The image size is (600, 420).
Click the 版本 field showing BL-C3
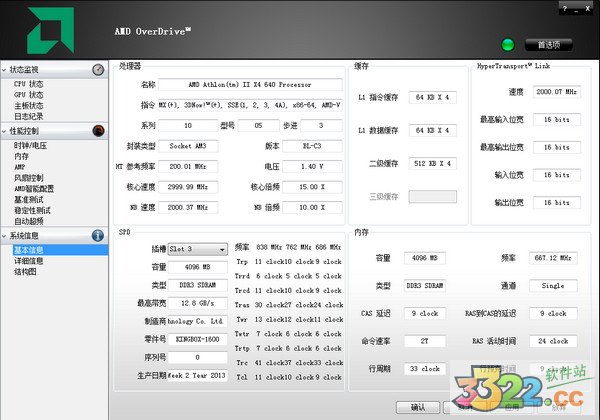click(312, 146)
